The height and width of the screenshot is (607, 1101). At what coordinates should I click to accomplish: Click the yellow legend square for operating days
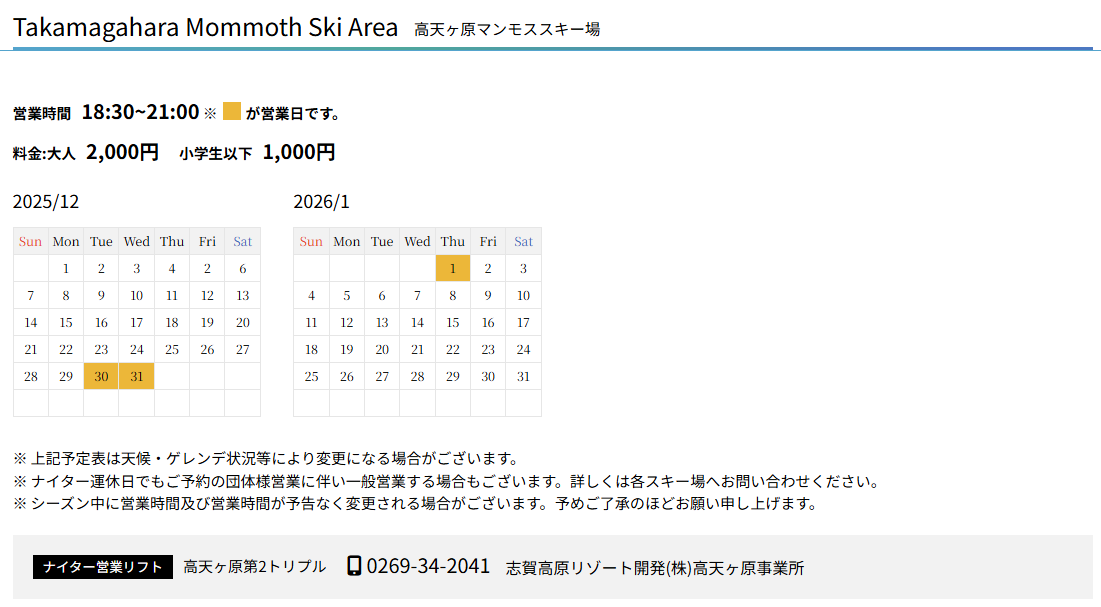click(x=232, y=111)
